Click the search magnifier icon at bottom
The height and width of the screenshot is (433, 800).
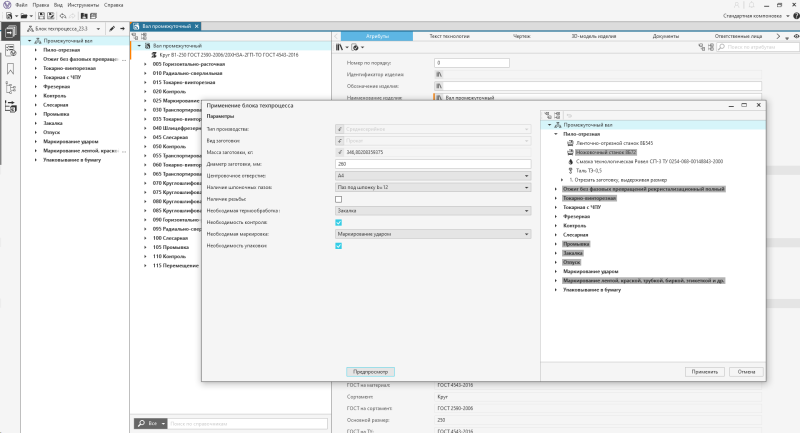coord(141,424)
